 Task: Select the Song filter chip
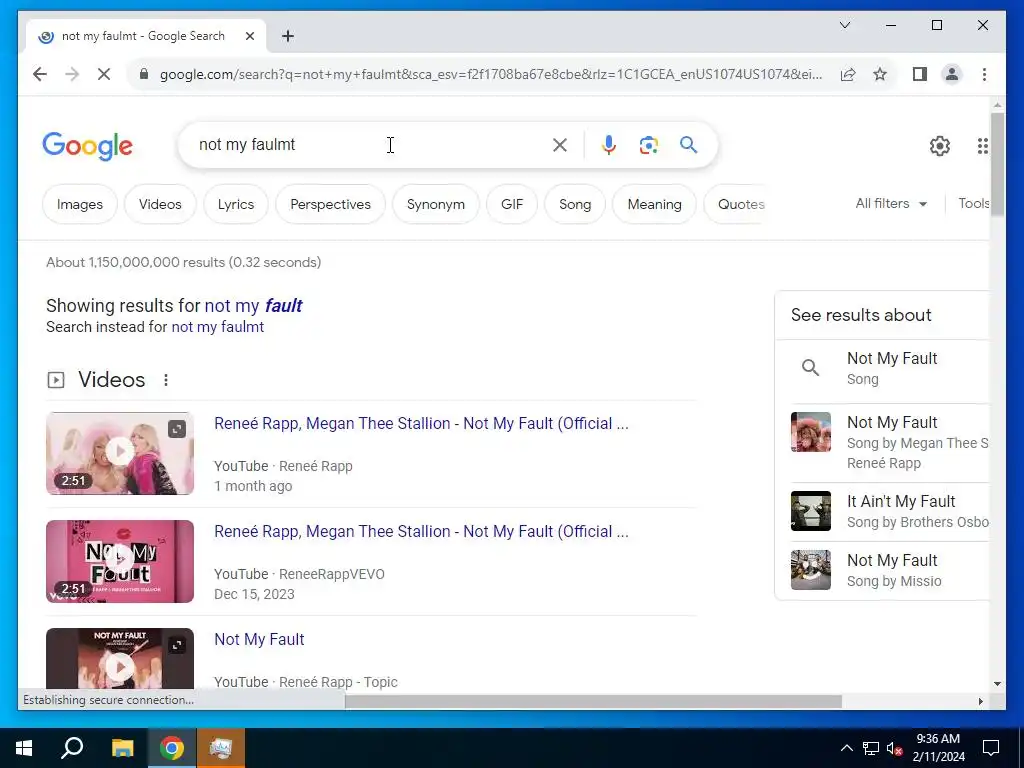pos(575,204)
